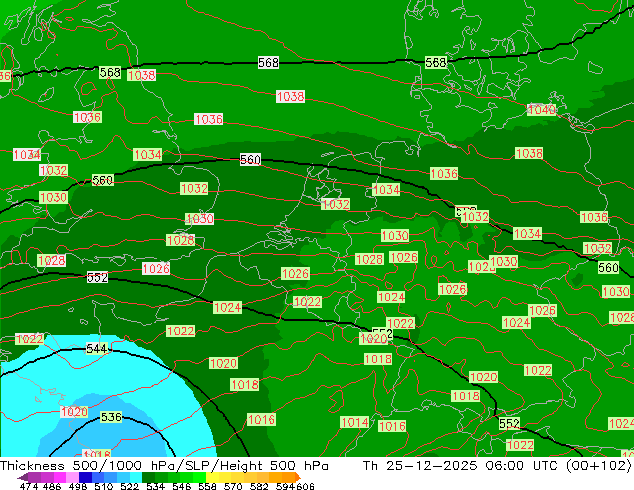Click the white-background 1020 isobar label

[x=74, y=412]
